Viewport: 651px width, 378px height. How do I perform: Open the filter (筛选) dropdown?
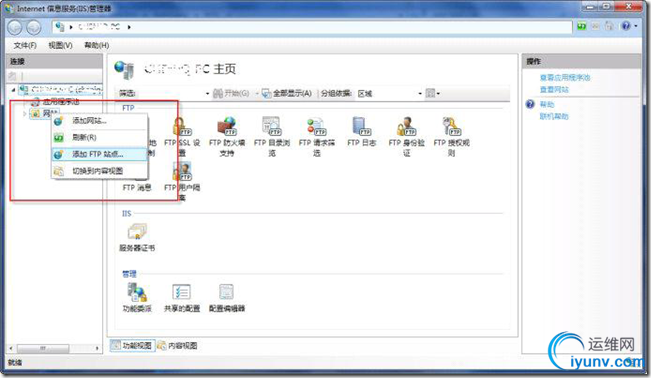[x=207, y=93]
